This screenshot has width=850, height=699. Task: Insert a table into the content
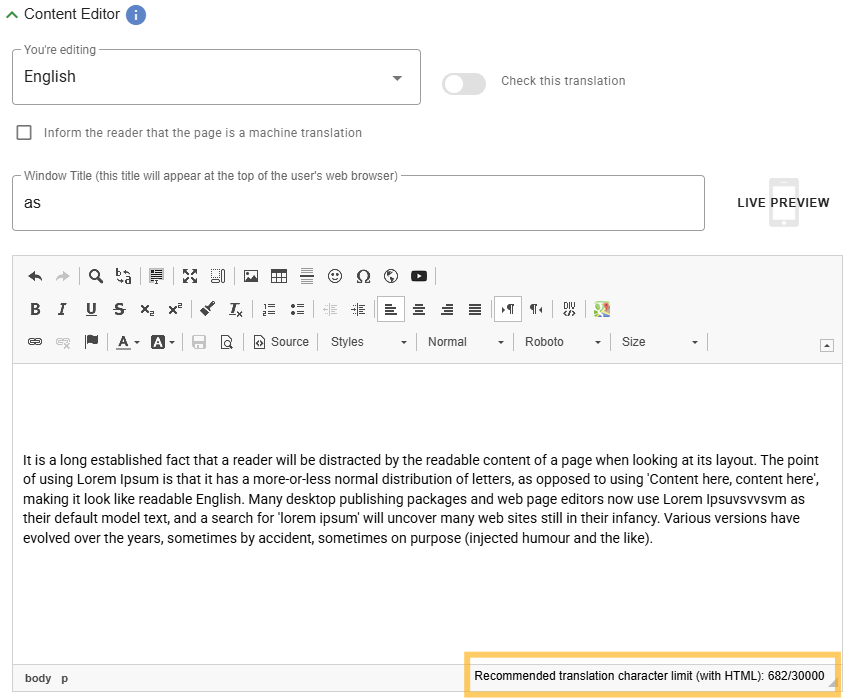279,277
